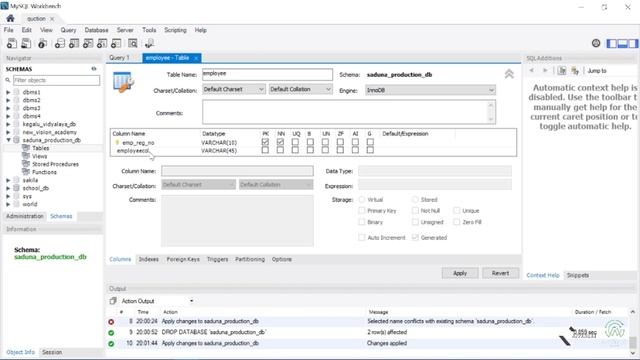Expand the world schema
This screenshot has height=360, width=640.
(8, 204)
